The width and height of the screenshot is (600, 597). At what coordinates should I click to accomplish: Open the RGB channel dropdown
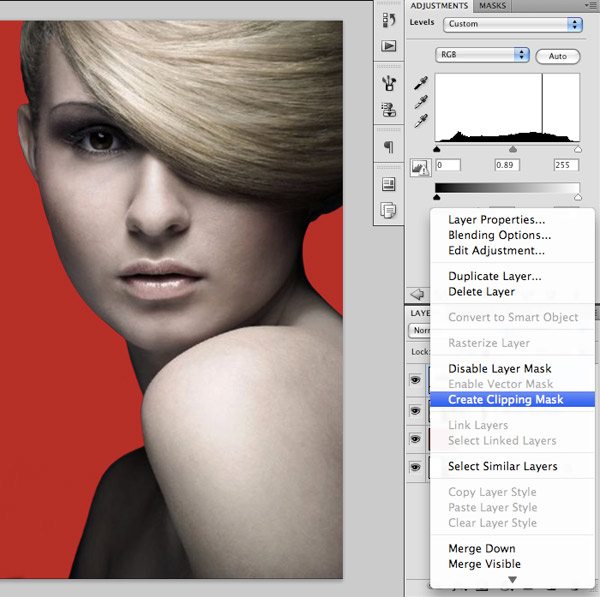(x=483, y=54)
